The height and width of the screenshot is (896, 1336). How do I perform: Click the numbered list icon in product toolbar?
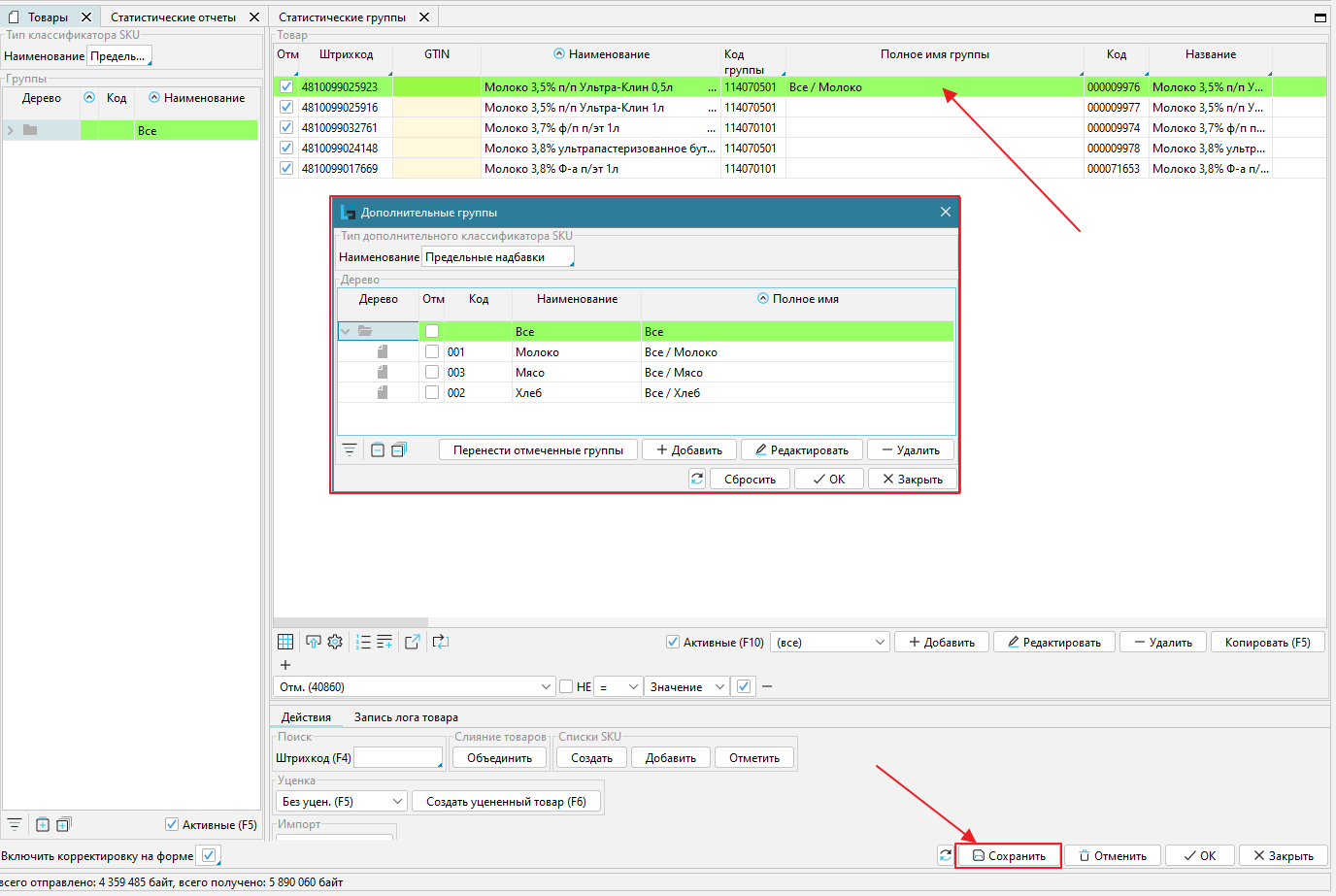363,642
